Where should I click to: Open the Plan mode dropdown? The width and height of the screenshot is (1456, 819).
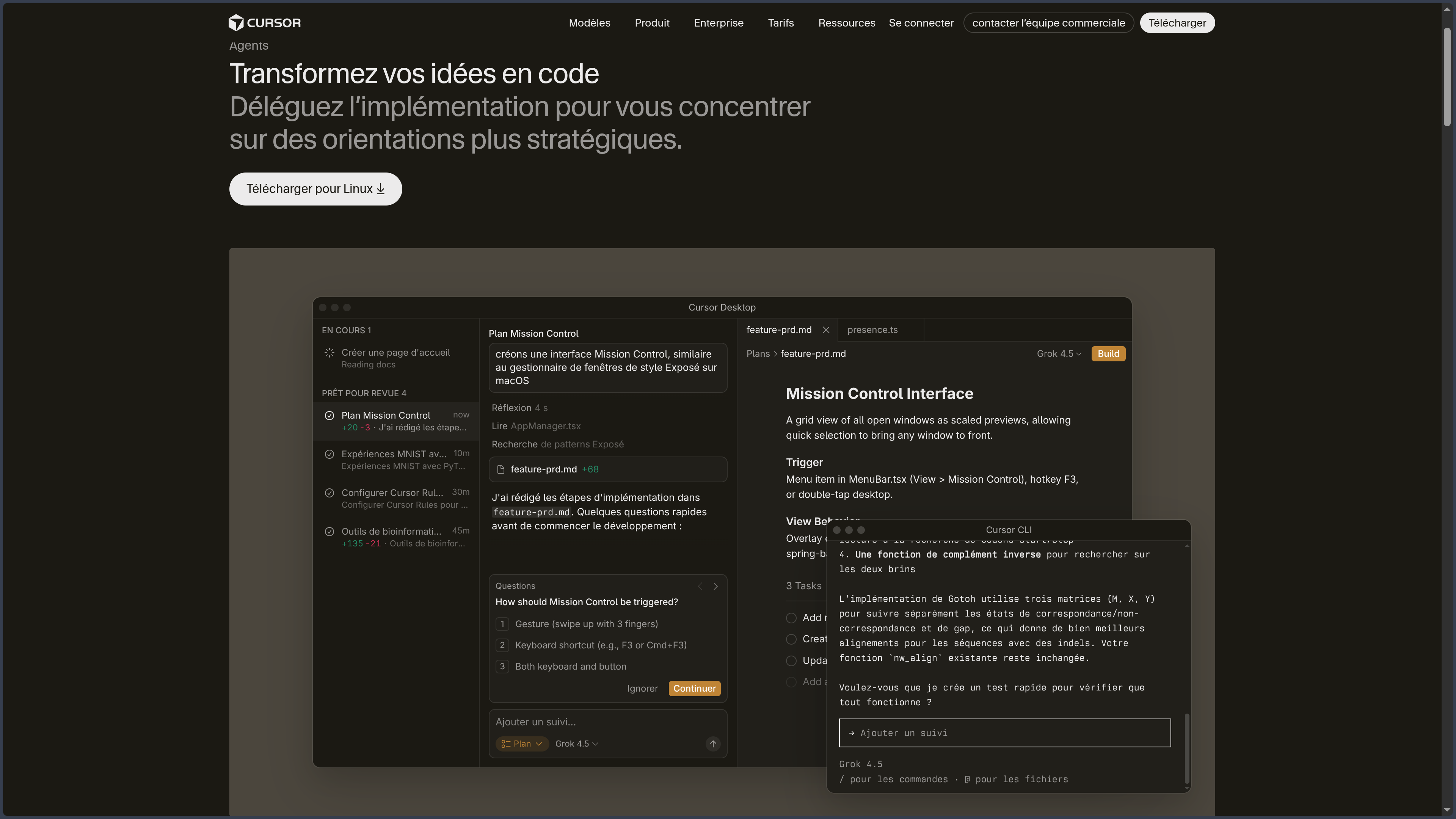(522, 744)
